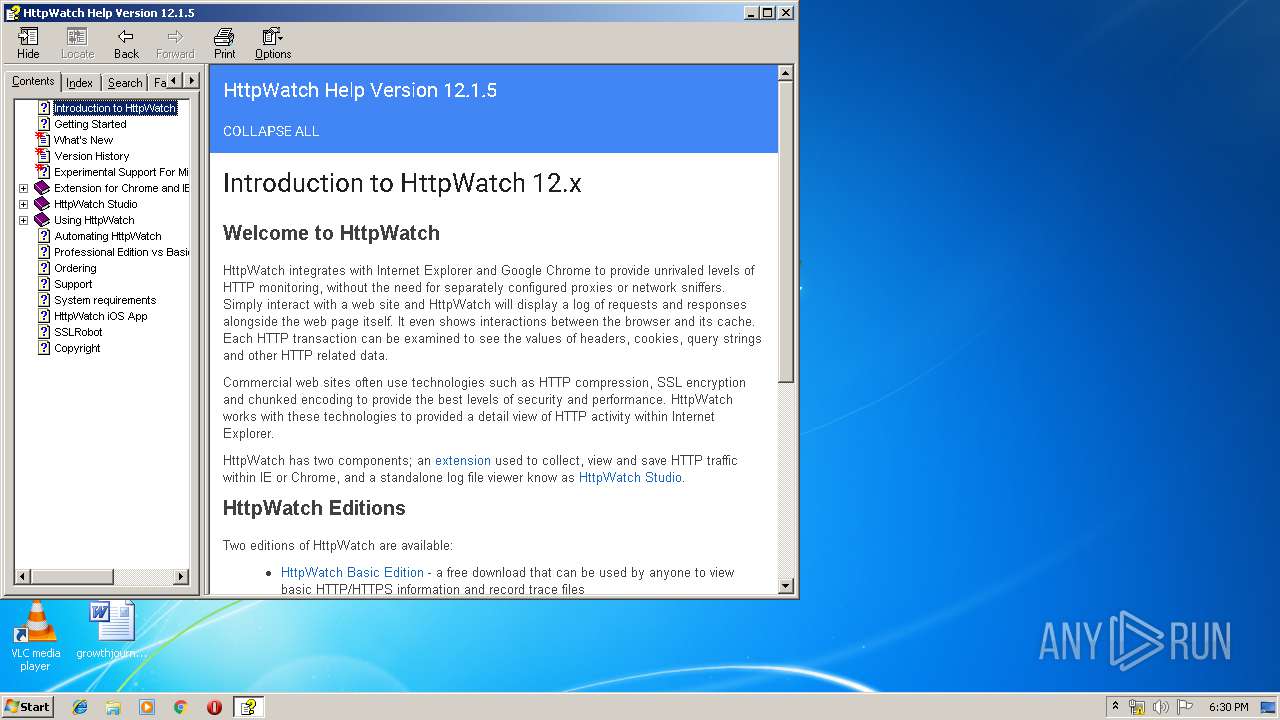Click the Extension for Chrome book icon
This screenshot has height=720, width=1280.
pyautogui.click(x=42, y=188)
